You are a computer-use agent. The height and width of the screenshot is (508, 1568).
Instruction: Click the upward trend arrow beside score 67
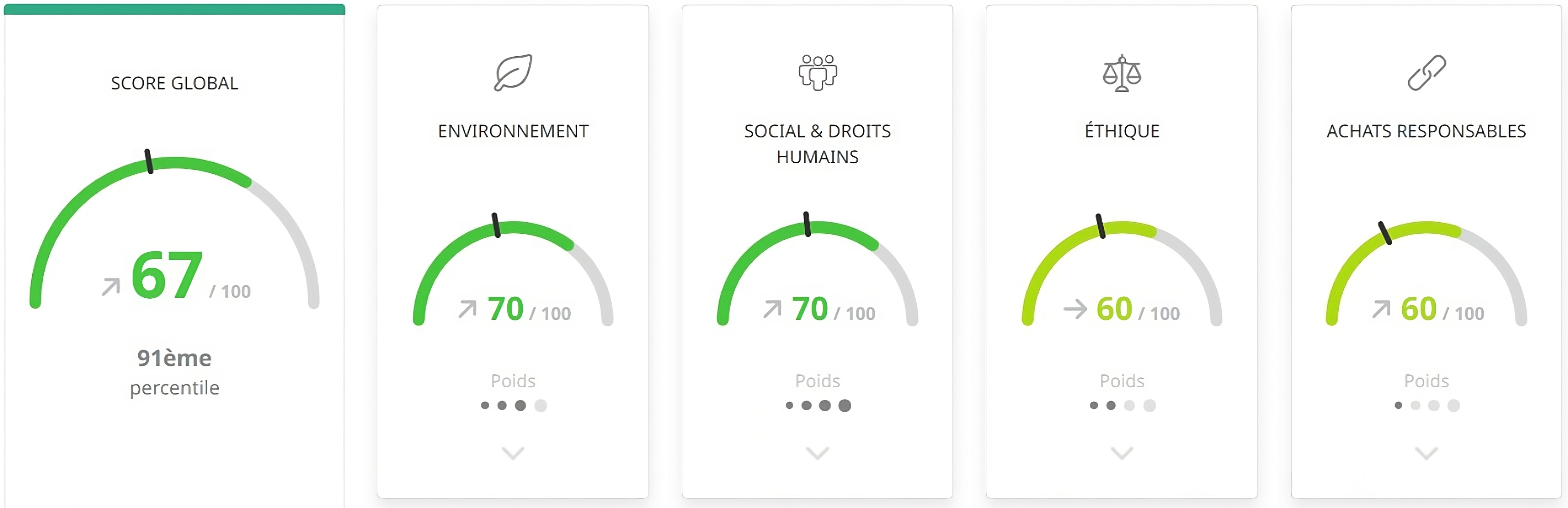click(111, 286)
